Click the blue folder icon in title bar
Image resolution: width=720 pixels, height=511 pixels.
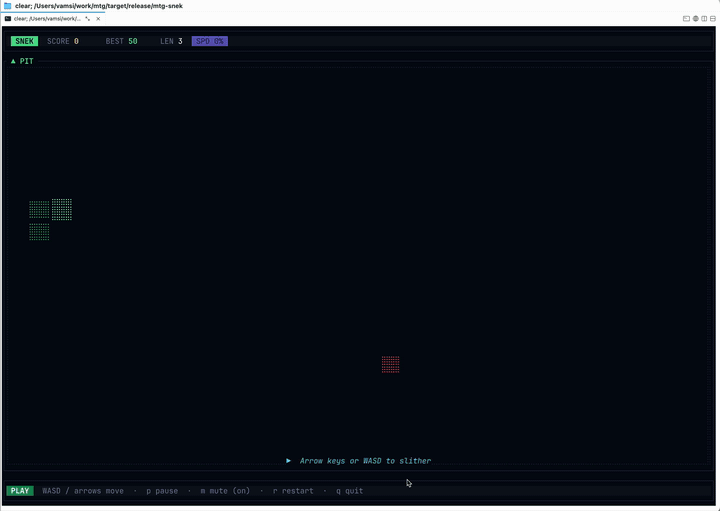(x=7, y=6)
